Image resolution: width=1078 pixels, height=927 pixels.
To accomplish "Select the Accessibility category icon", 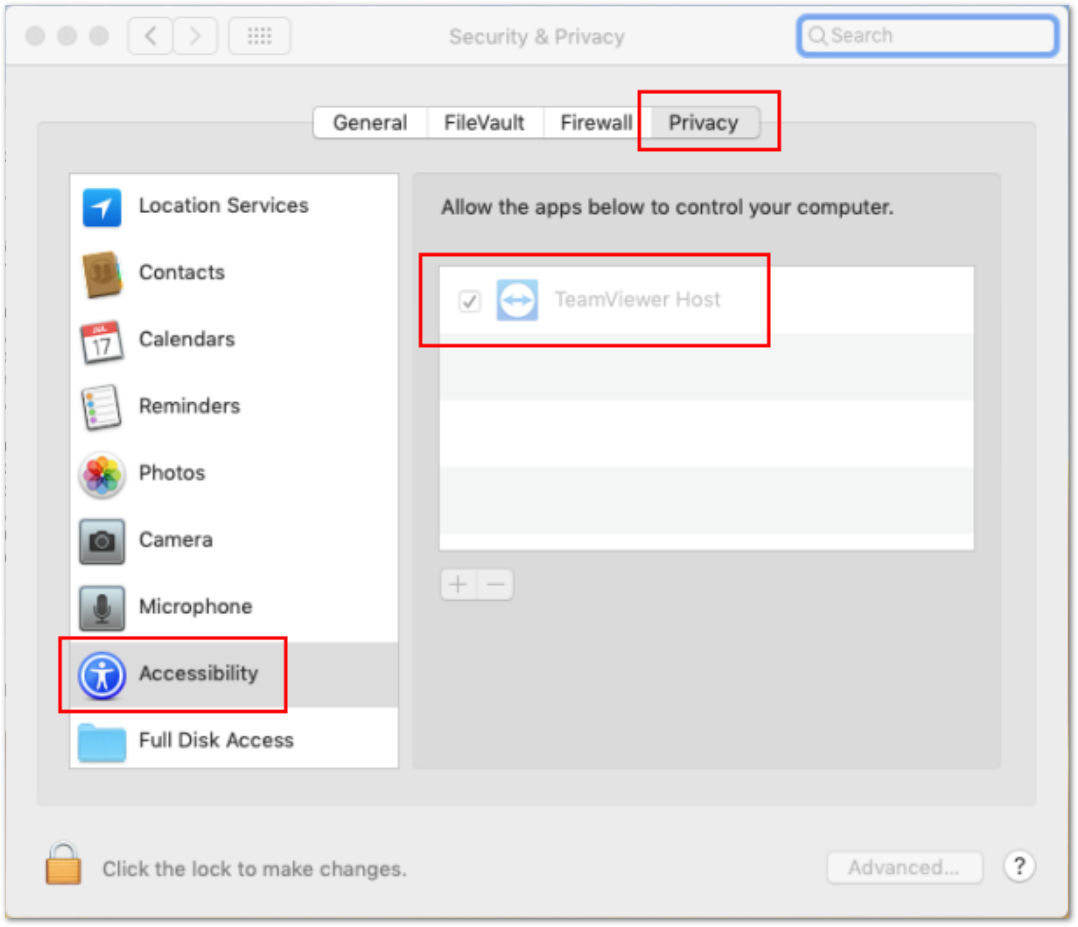I will pyautogui.click(x=102, y=675).
